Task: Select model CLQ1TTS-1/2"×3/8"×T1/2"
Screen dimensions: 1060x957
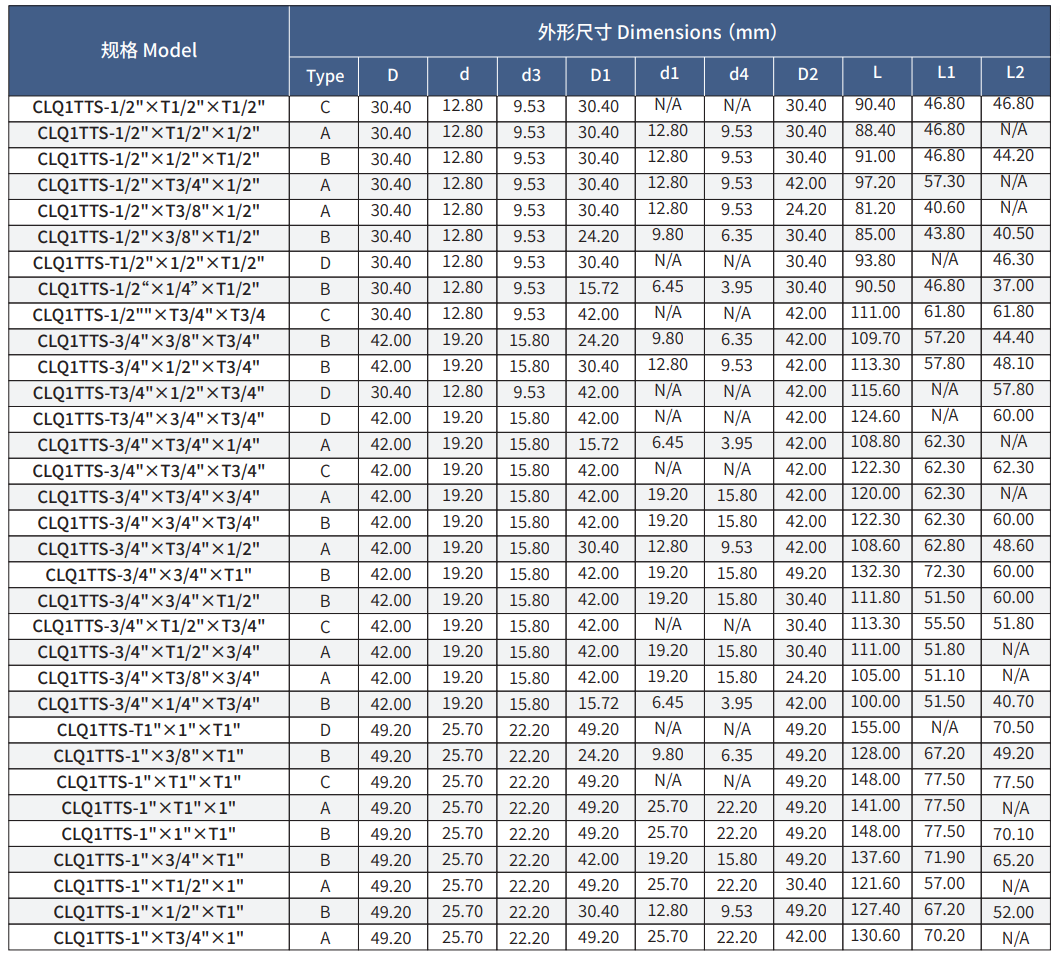Action: point(149,237)
